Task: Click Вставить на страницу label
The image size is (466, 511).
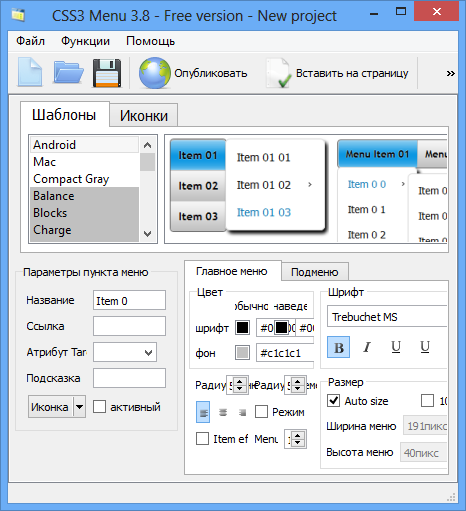Action: (352, 73)
